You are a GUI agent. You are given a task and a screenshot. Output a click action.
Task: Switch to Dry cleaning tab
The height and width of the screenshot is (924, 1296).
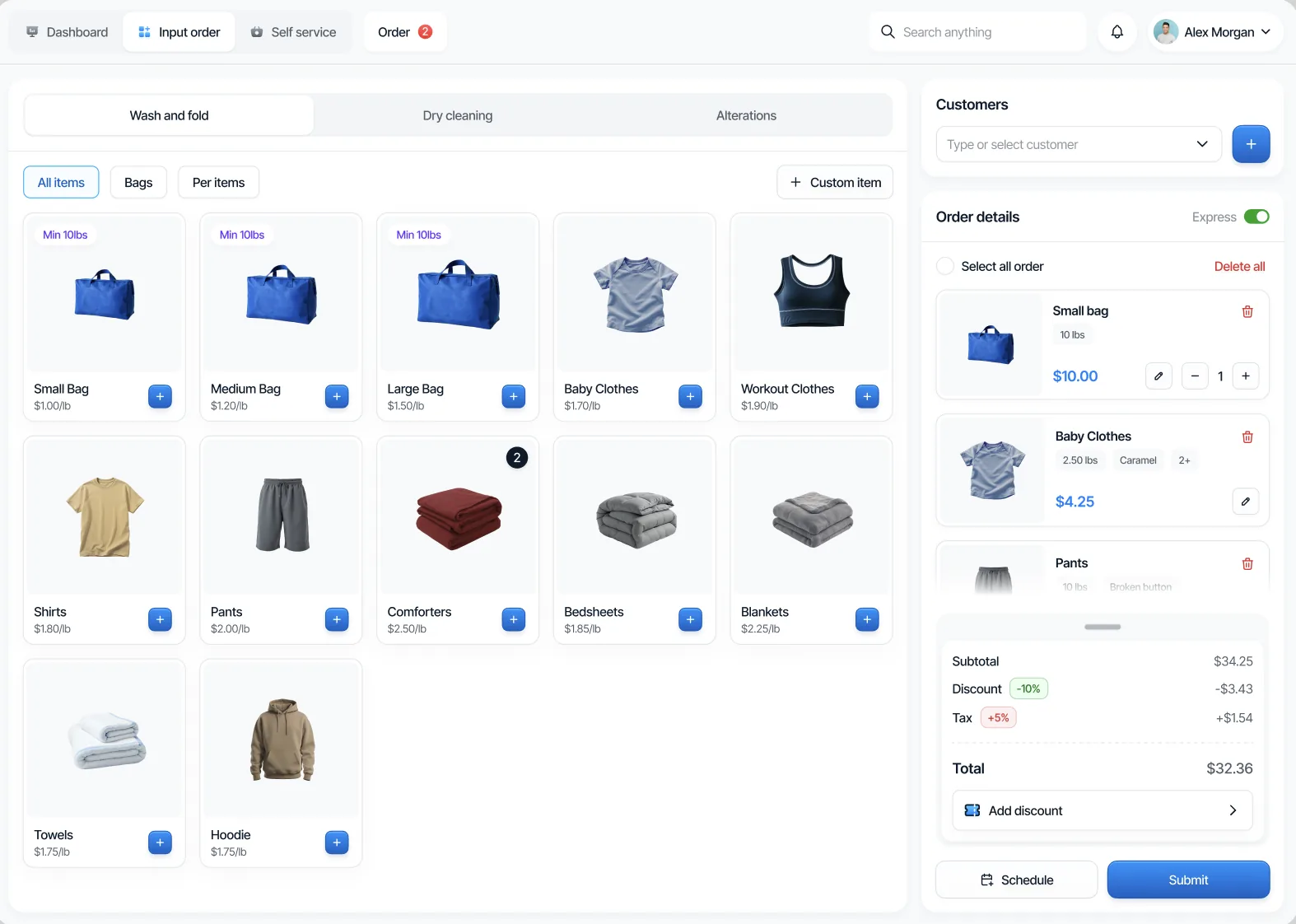tap(458, 115)
